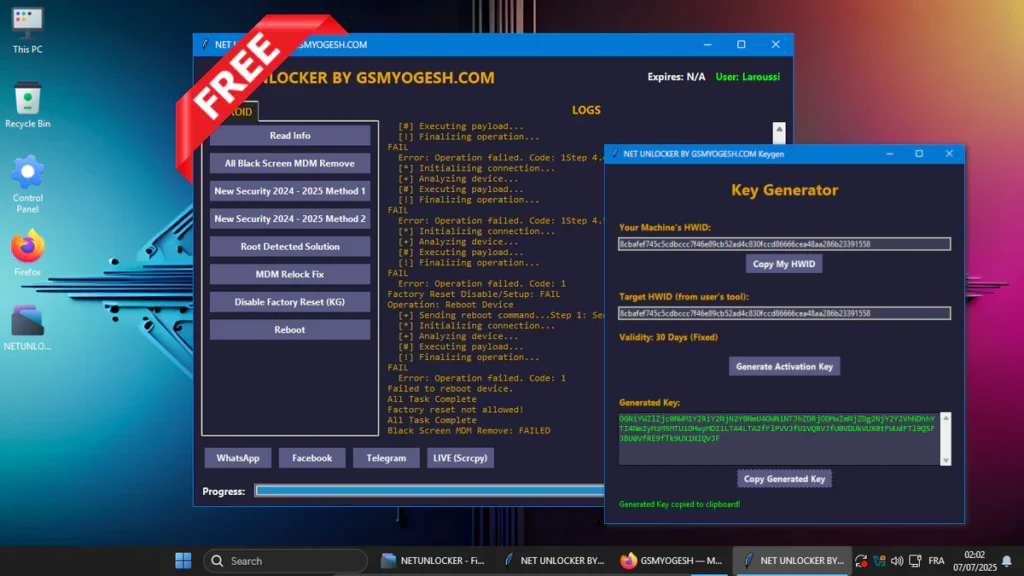Select the NETUNLO... desktop folder icon
The image size is (1024, 576).
(27, 328)
